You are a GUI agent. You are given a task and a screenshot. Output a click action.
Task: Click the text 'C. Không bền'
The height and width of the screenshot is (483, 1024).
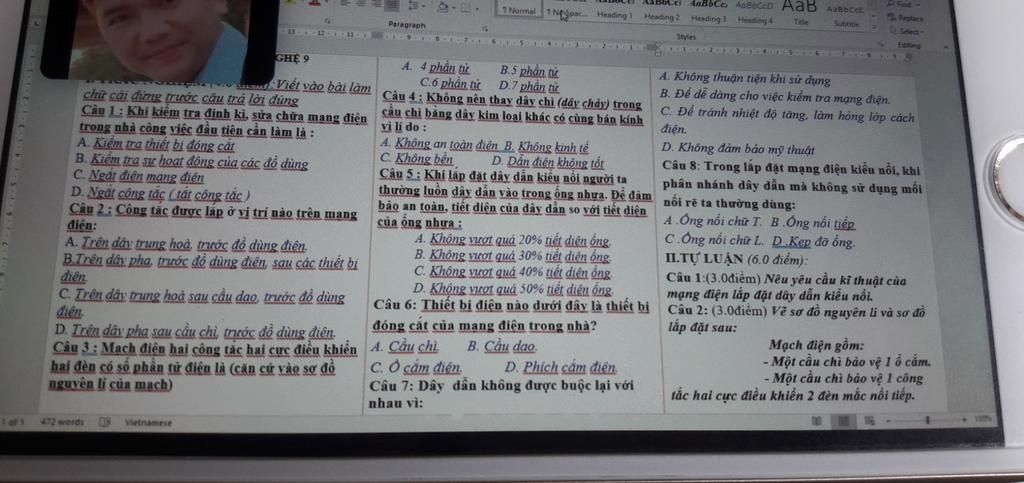pos(417,157)
